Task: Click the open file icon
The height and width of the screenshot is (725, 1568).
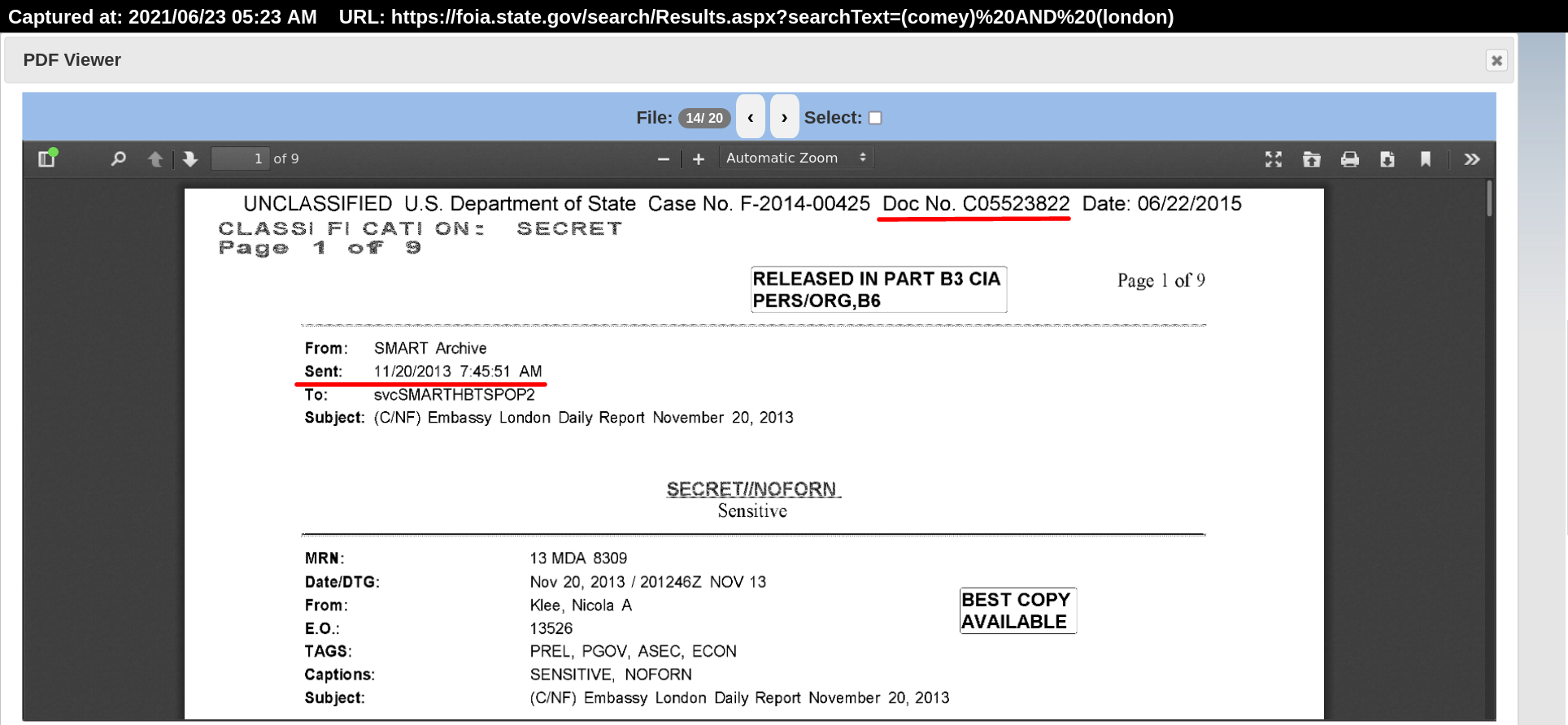Action: click(x=1312, y=159)
